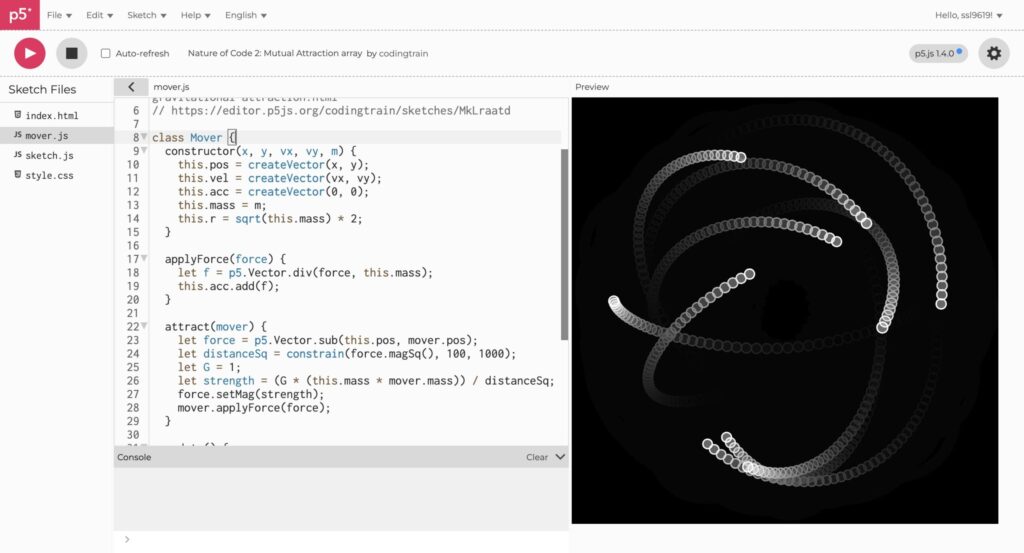The width and height of the screenshot is (1024, 553).
Task: Click the console prompt arrow icon
Action: pyautogui.click(x=126, y=540)
